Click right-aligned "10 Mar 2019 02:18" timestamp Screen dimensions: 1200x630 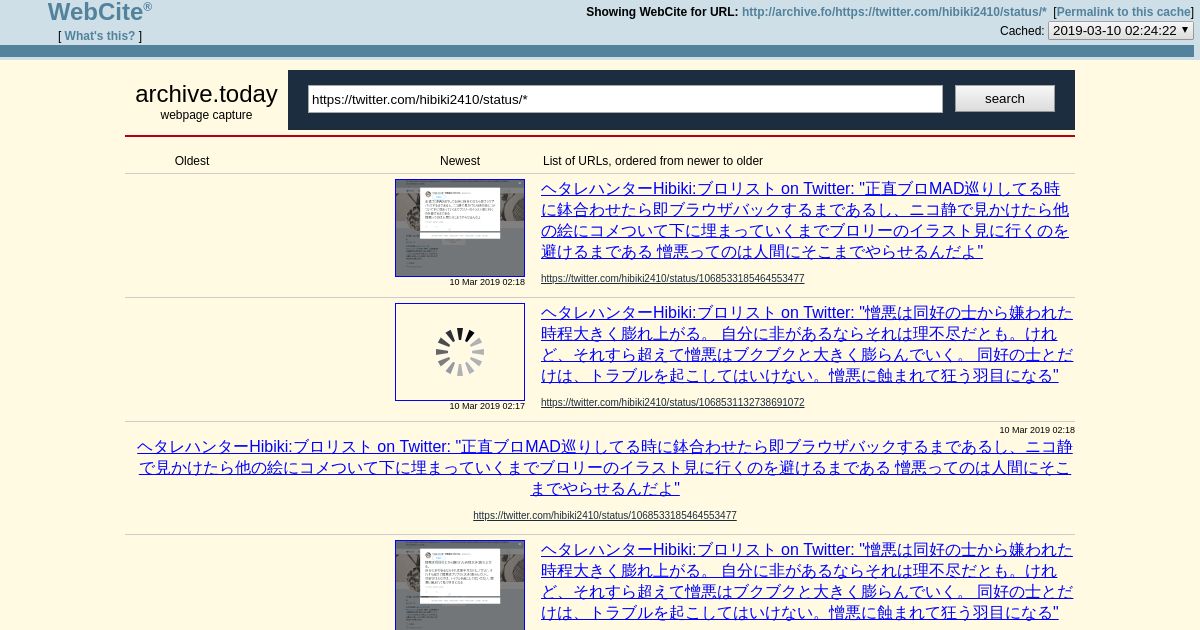pos(1037,430)
